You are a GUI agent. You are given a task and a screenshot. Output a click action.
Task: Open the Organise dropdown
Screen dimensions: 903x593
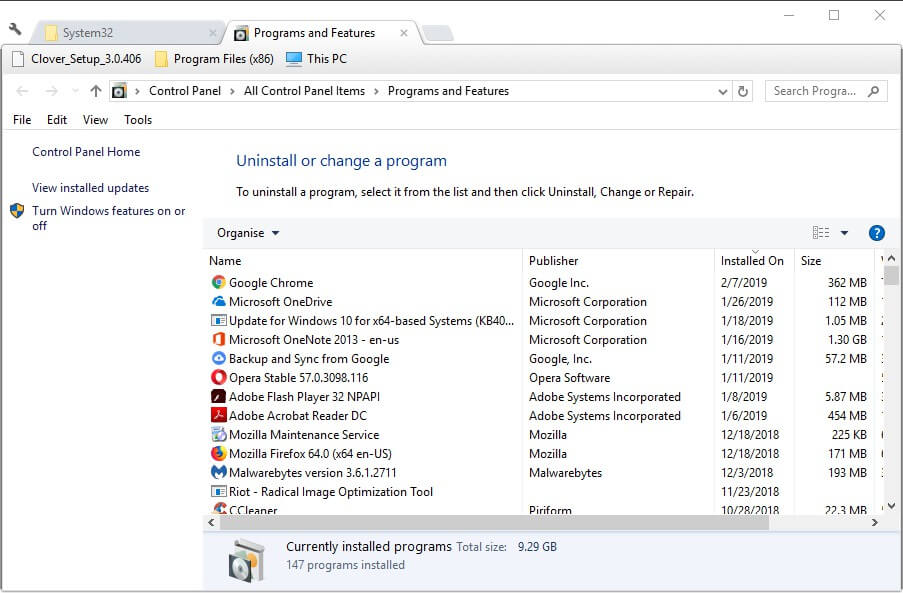[248, 233]
